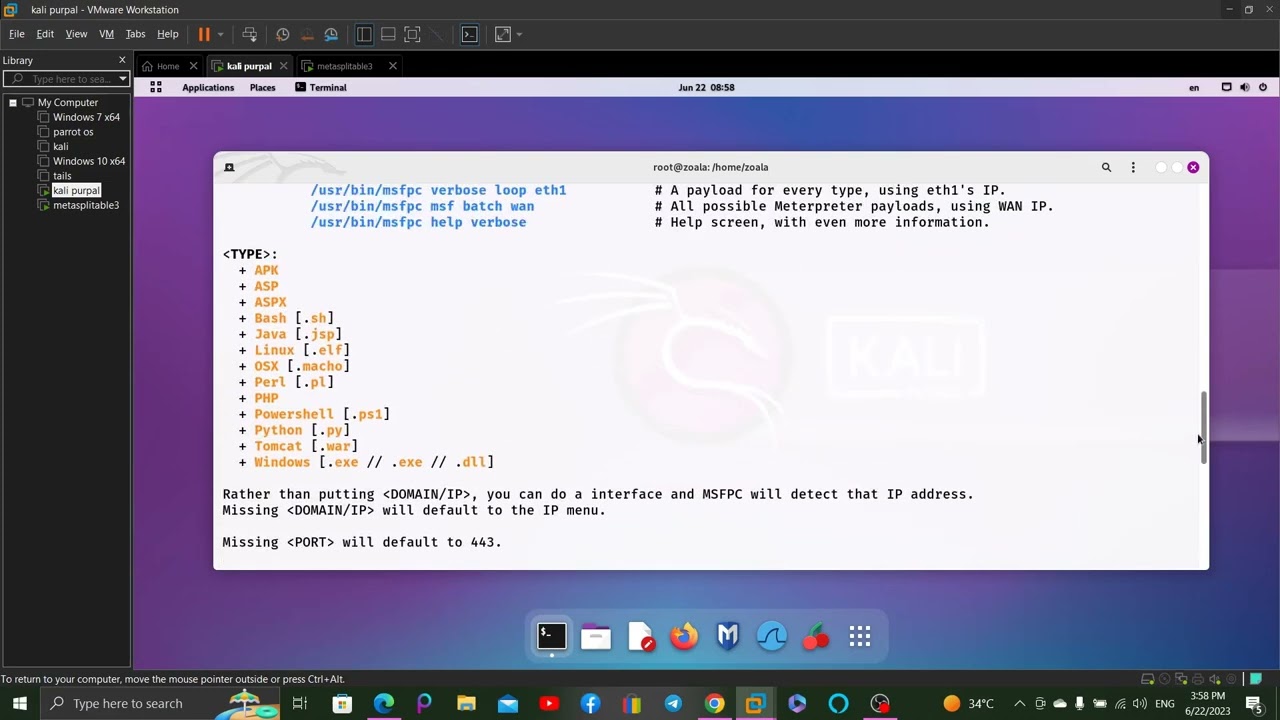Take a snapshot of the VM
Screen dimensions: 1280x720
coord(283,34)
